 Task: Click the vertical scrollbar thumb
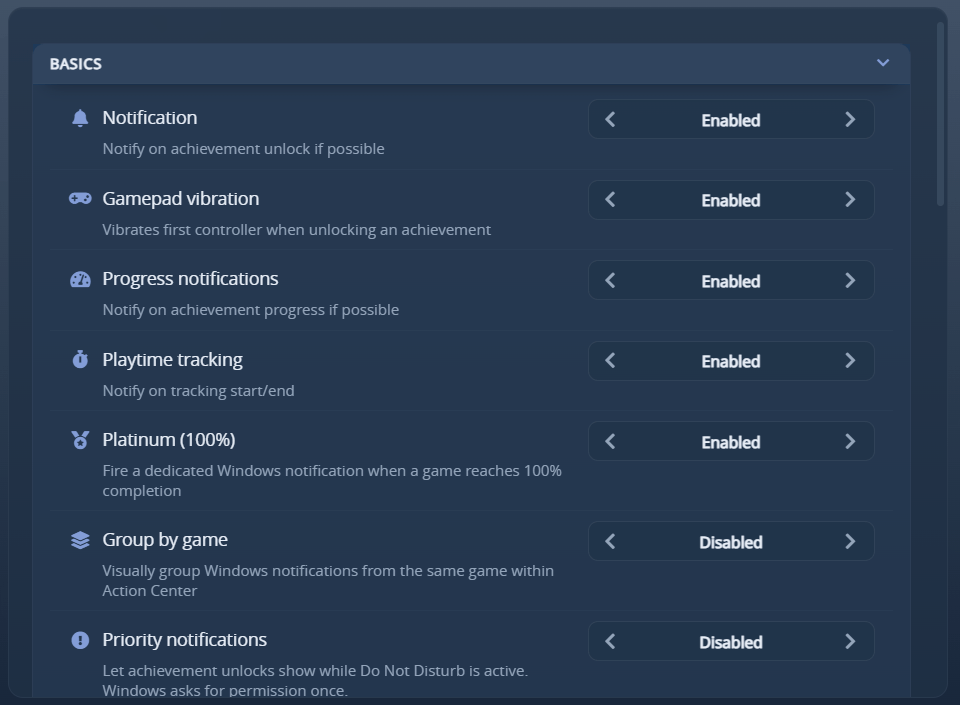click(x=940, y=114)
